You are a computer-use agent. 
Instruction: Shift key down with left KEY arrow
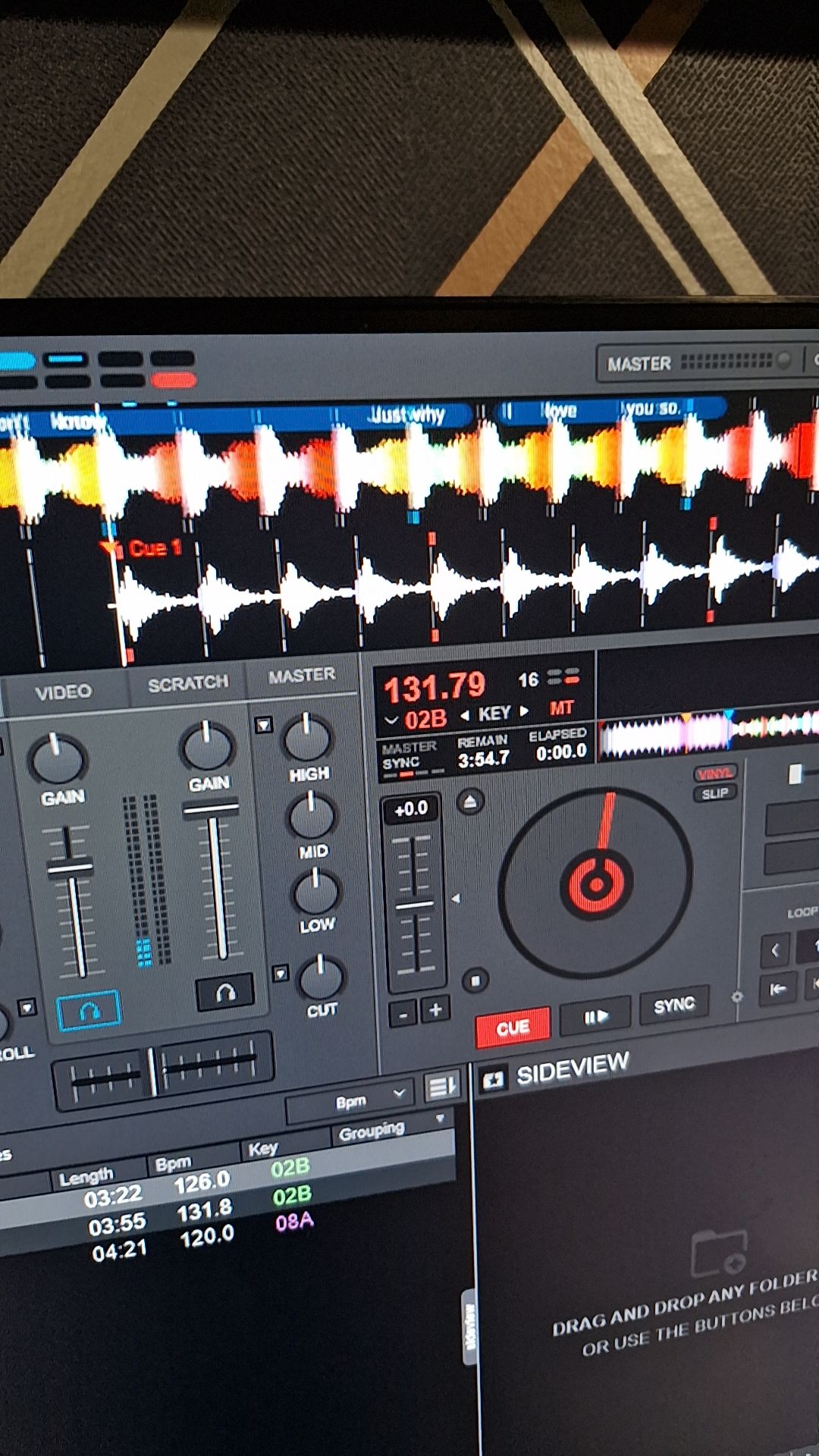(x=465, y=714)
